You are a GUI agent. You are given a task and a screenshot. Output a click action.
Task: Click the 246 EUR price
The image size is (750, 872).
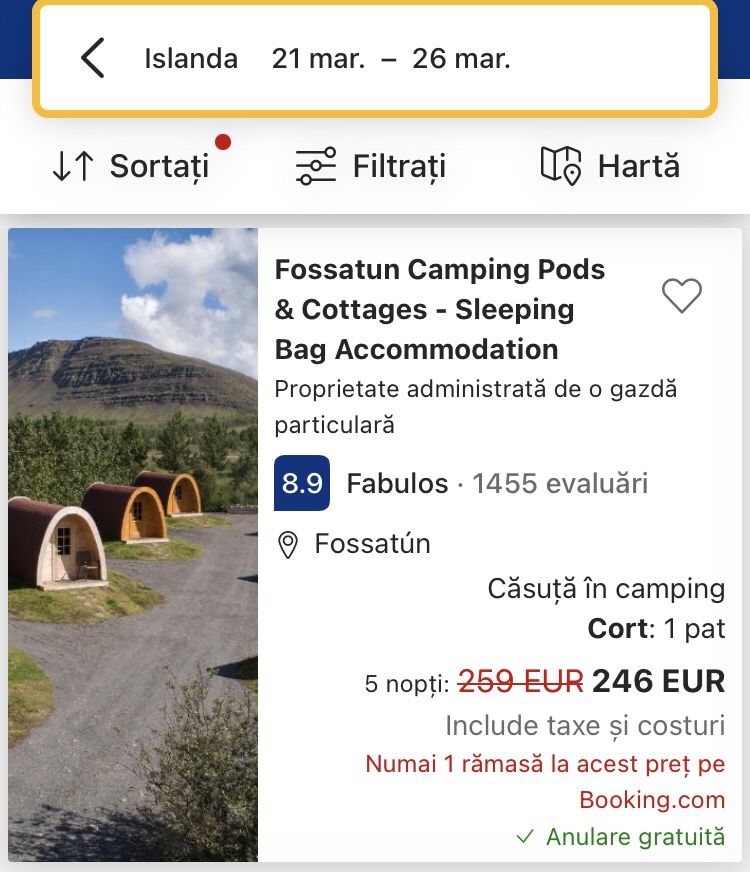[658, 682]
